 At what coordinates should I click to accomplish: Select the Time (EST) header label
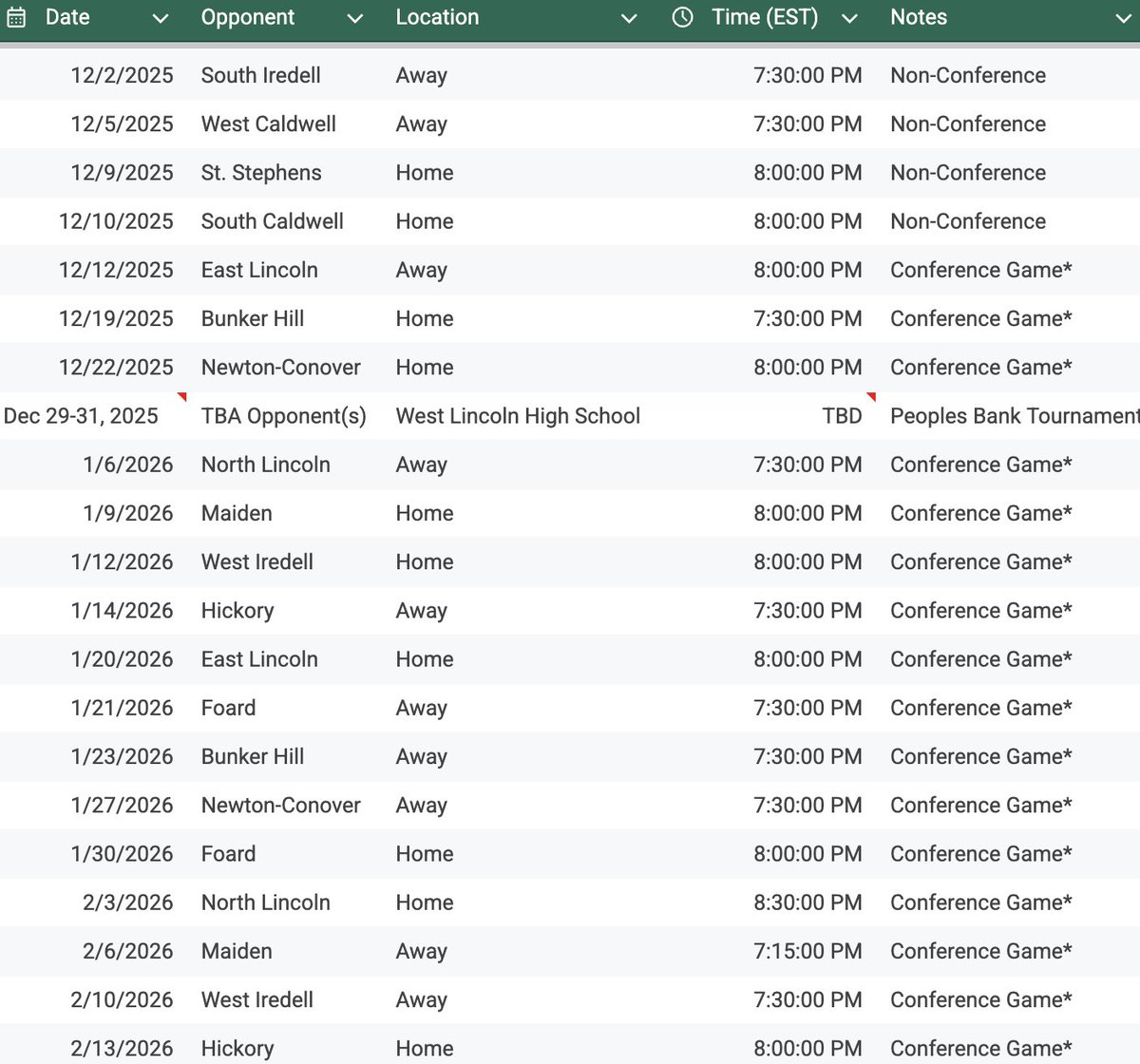coord(765,17)
